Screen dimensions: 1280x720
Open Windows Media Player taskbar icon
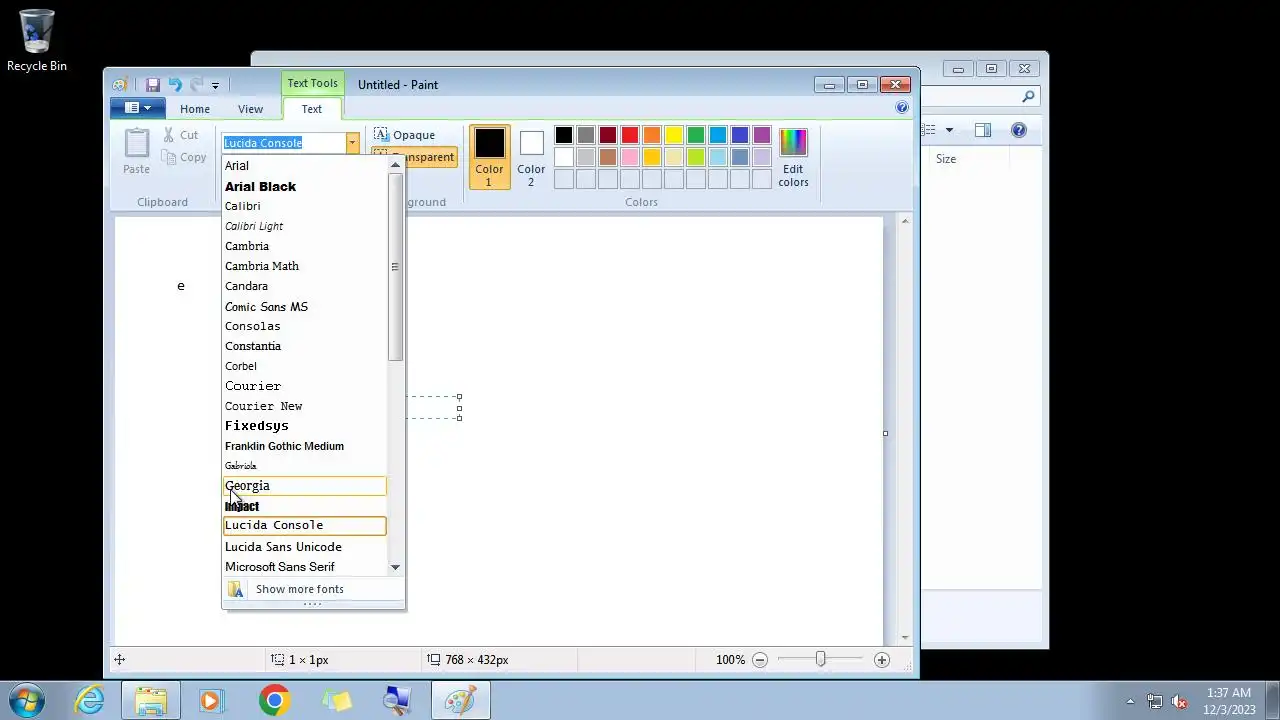click(211, 700)
